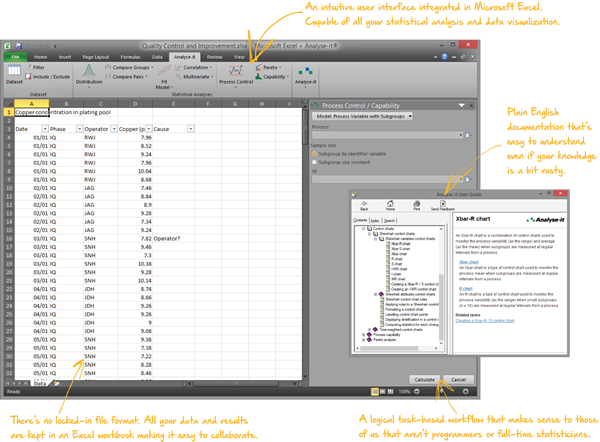The height and width of the screenshot is (442, 600).
Task: Click the Process Control chart icon
Action: click(236, 71)
